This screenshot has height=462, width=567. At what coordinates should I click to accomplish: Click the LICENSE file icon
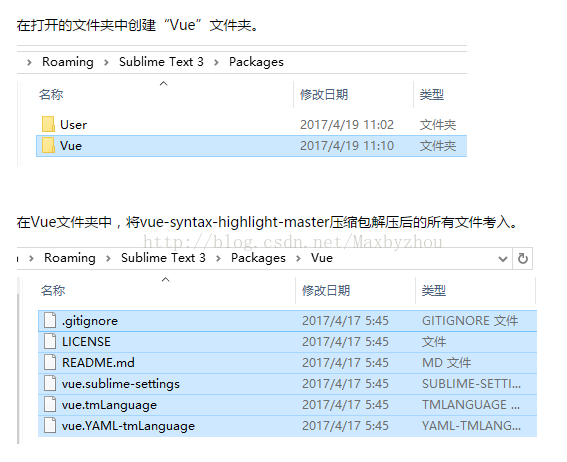[50, 341]
